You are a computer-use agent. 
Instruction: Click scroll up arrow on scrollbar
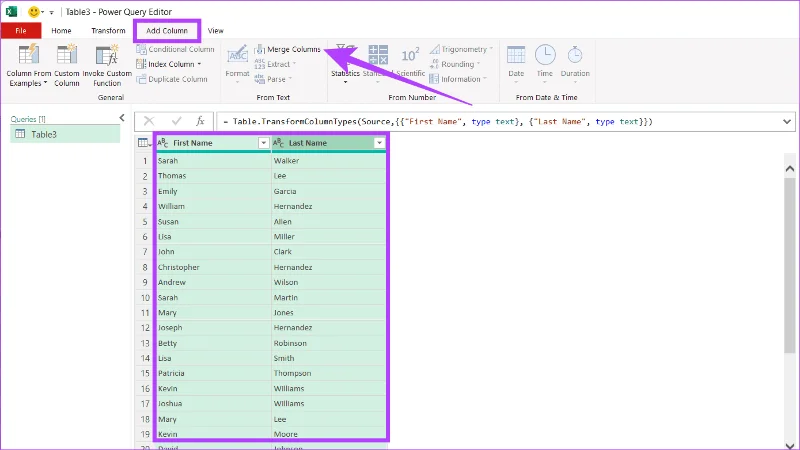[790, 168]
